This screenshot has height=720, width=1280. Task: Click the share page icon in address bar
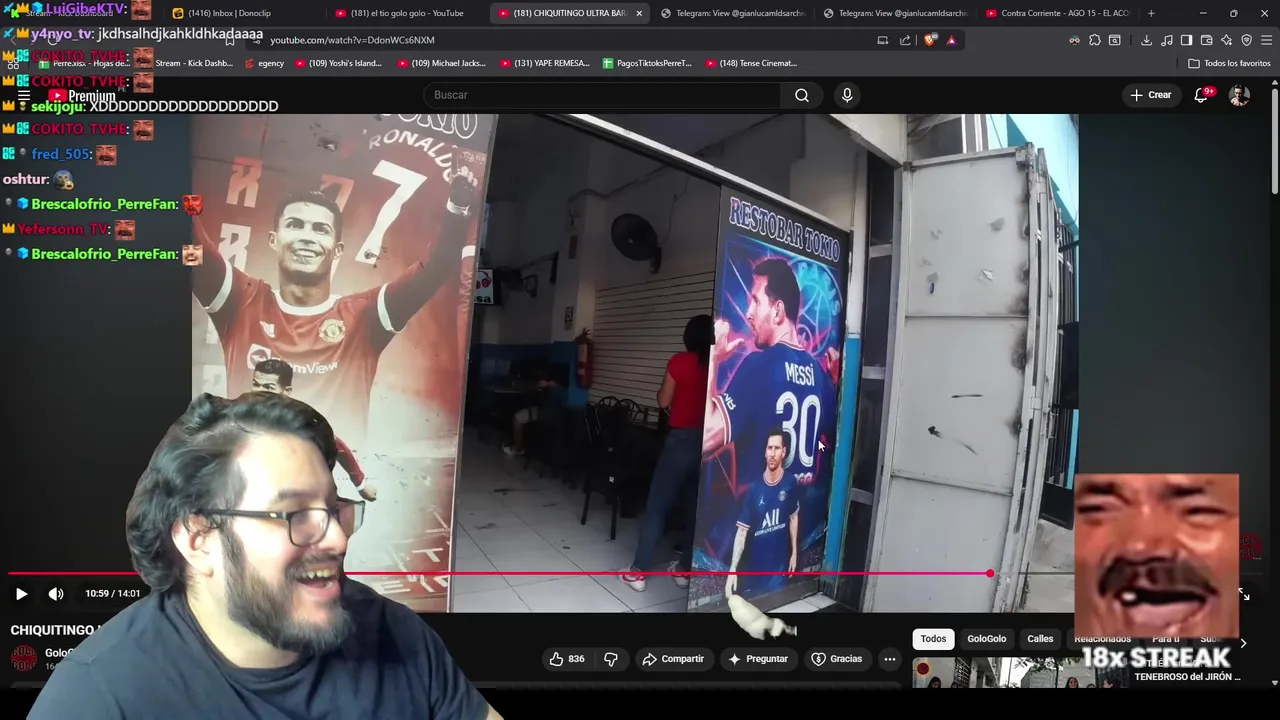905,40
